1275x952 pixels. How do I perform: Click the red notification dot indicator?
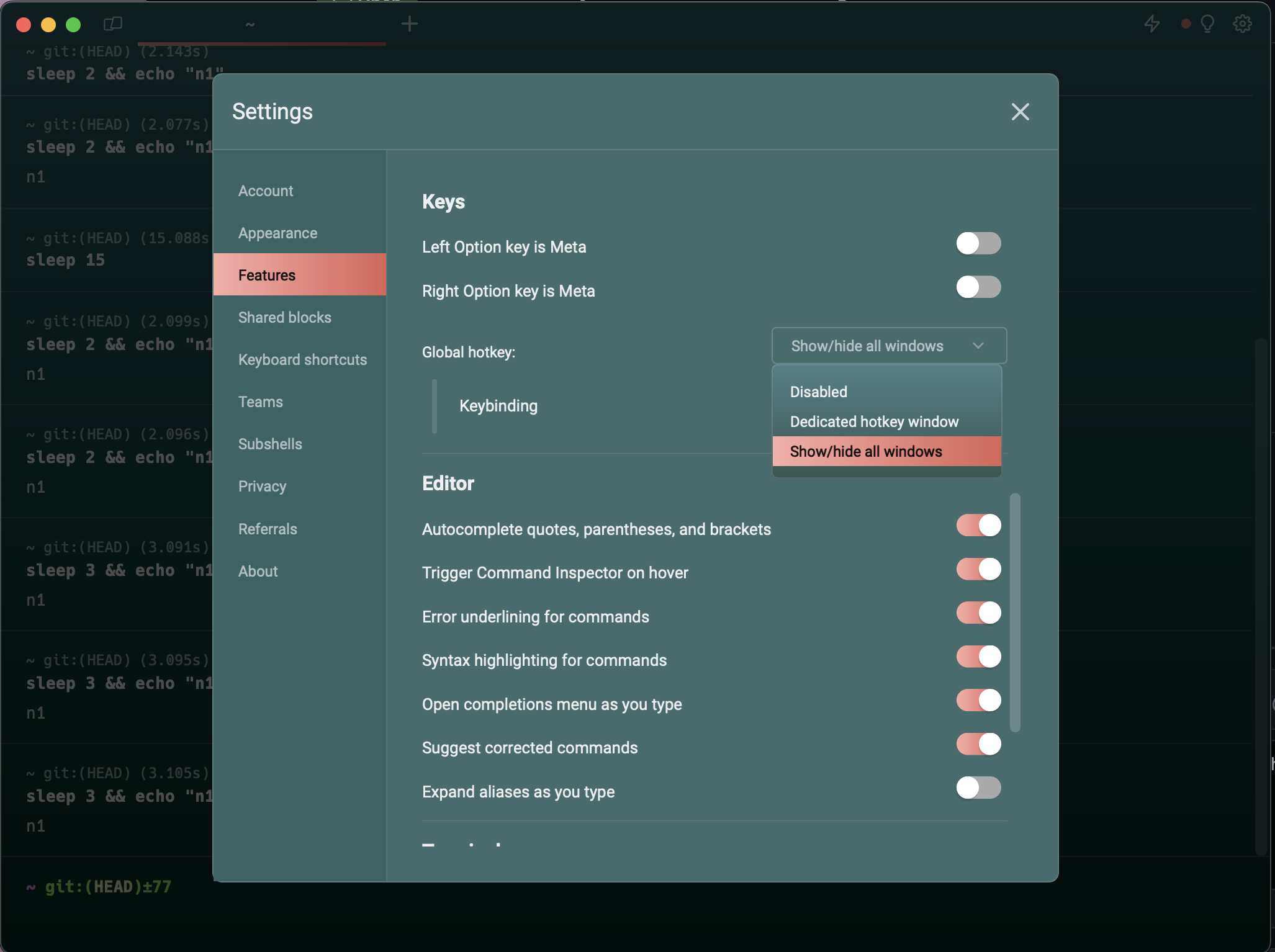1185,24
